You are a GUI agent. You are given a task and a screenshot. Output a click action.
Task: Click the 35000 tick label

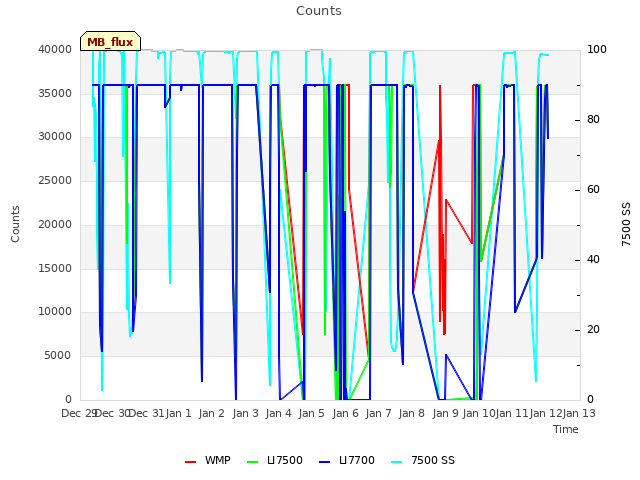coord(55,93)
